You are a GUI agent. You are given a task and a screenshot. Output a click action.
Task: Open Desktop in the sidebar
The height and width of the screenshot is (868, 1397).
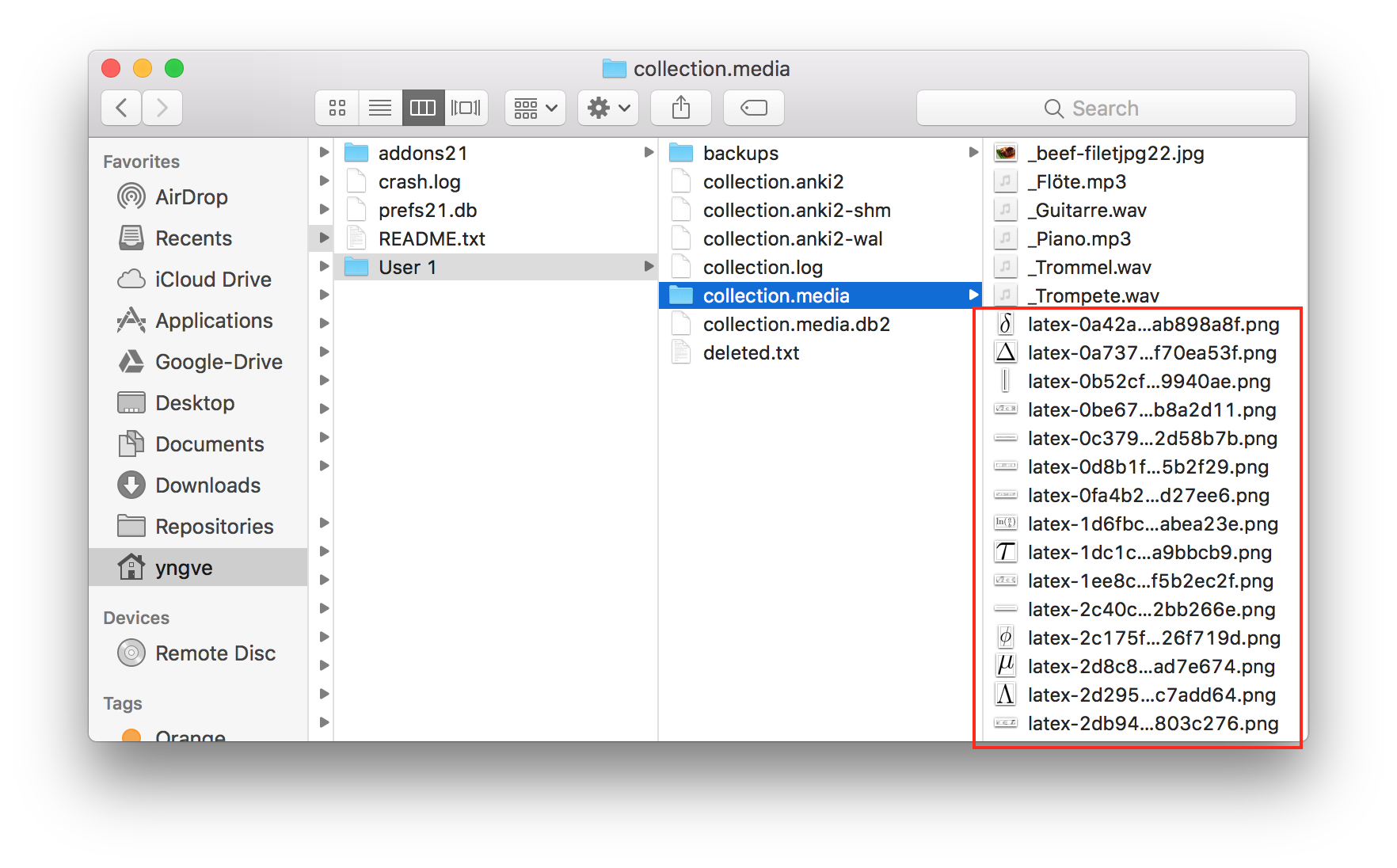[198, 403]
